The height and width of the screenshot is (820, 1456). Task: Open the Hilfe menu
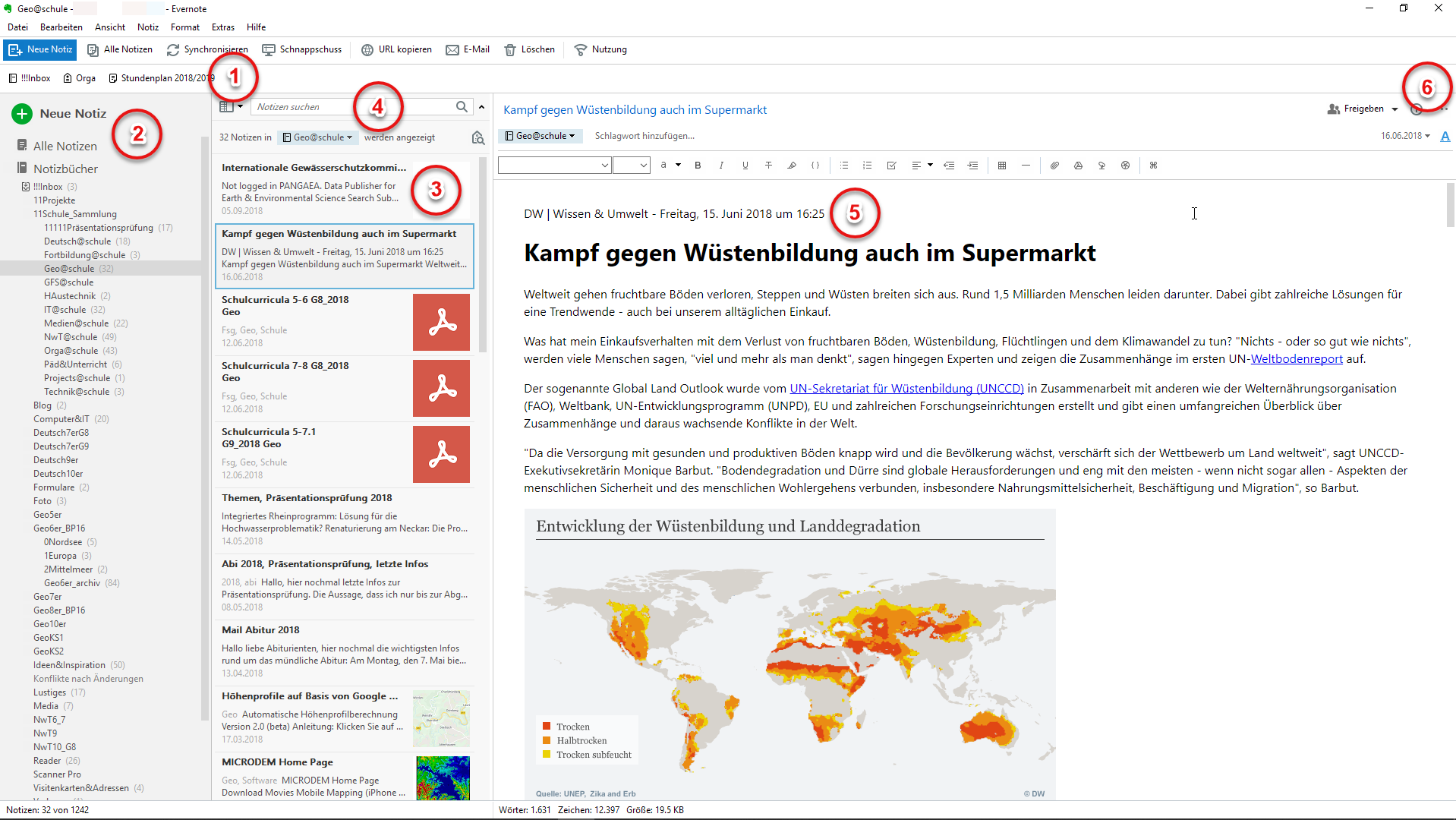[257, 27]
